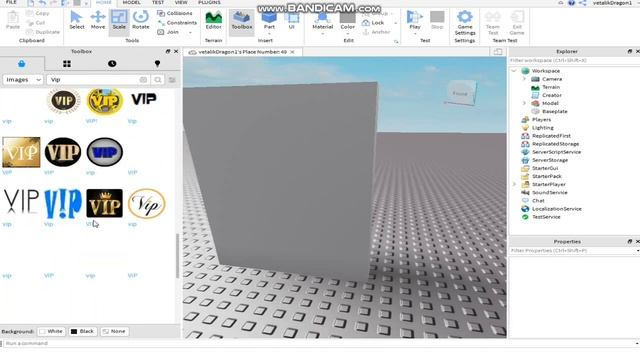Switch to the MODEL ribbon tab
The height and width of the screenshot is (360, 640).
[131, 2]
